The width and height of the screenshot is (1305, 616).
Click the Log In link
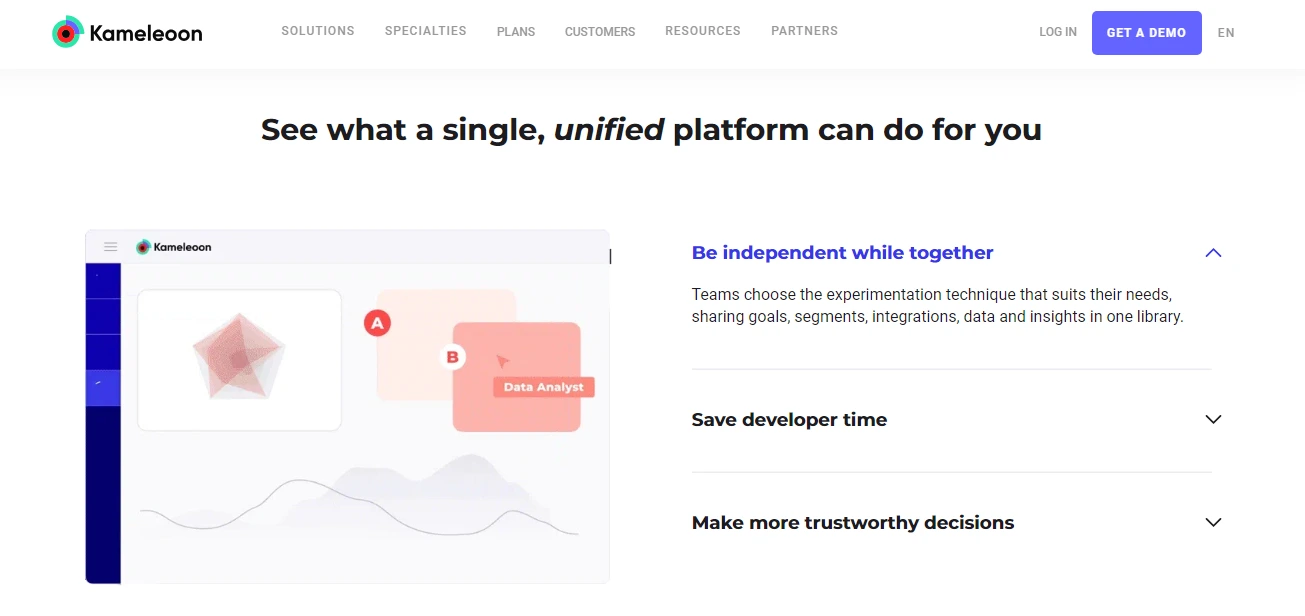pos(1058,32)
